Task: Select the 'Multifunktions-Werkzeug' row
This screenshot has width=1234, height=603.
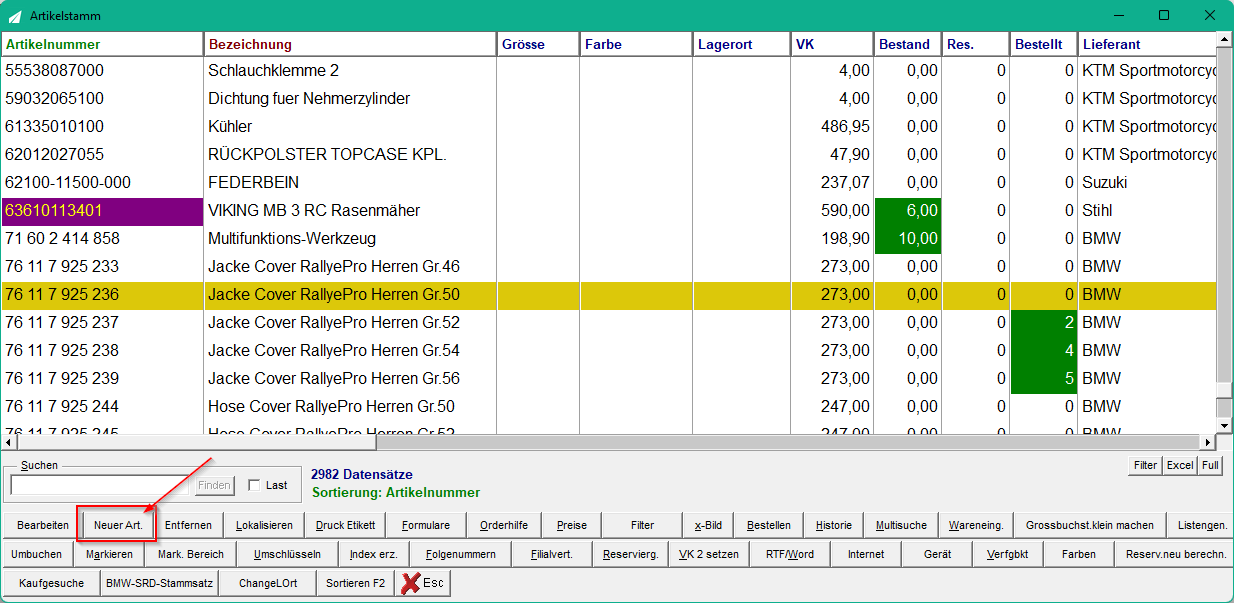Action: coord(608,239)
